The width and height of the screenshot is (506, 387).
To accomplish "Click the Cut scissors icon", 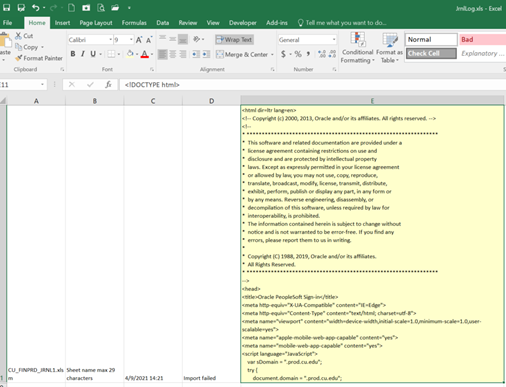I will coord(18,36).
